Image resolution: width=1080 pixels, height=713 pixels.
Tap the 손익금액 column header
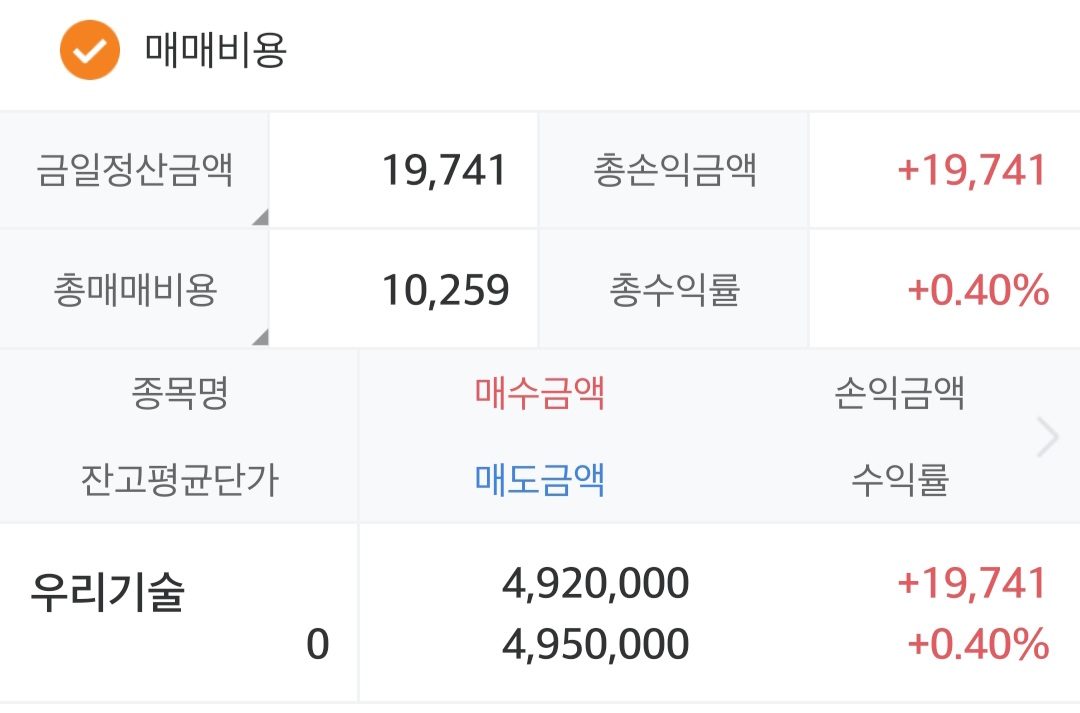[x=899, y=393]
